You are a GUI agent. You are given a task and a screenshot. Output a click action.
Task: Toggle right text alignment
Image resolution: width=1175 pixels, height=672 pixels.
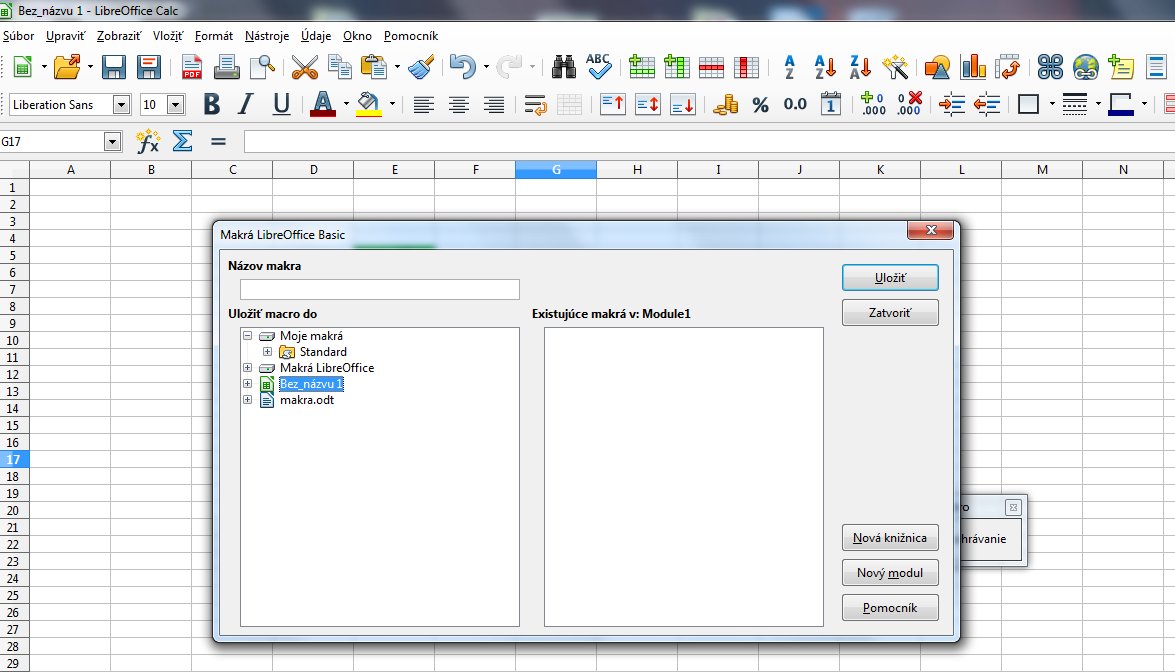[494, 105]
